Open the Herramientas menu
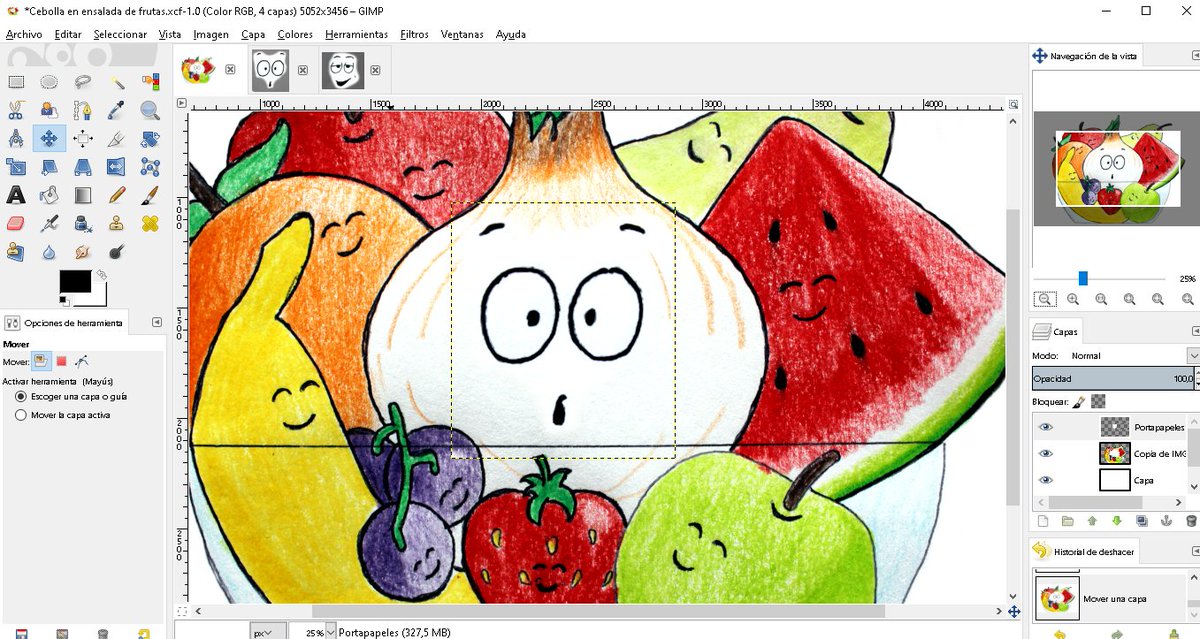The image size is (1200, 639). tap(356, 34)
